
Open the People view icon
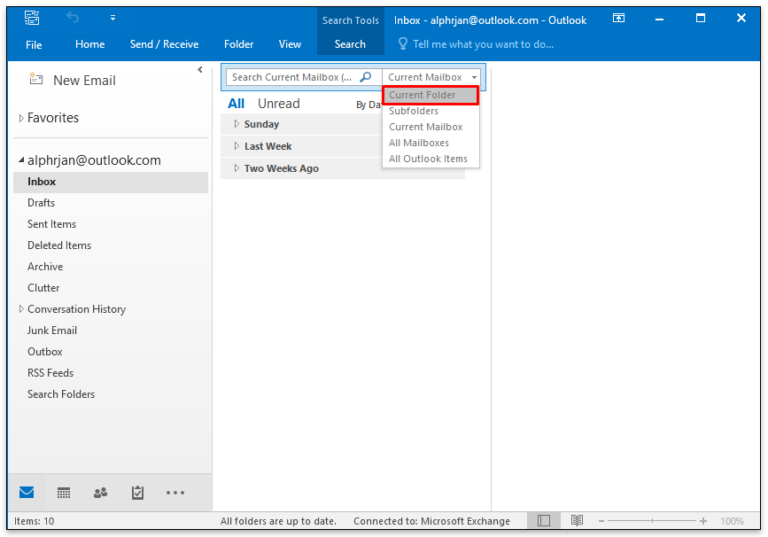100,492
